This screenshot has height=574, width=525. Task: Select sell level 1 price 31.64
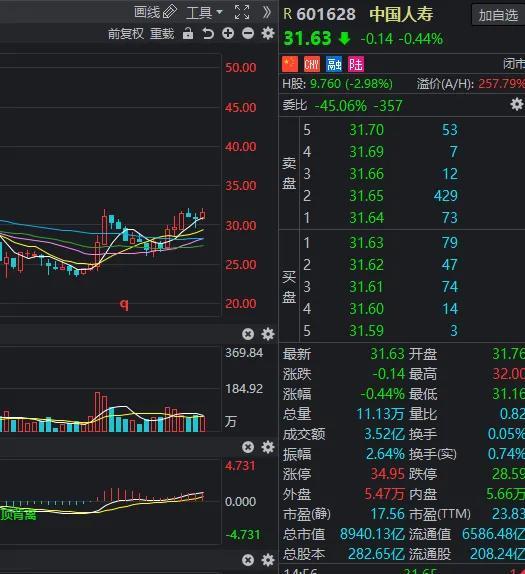366,217
